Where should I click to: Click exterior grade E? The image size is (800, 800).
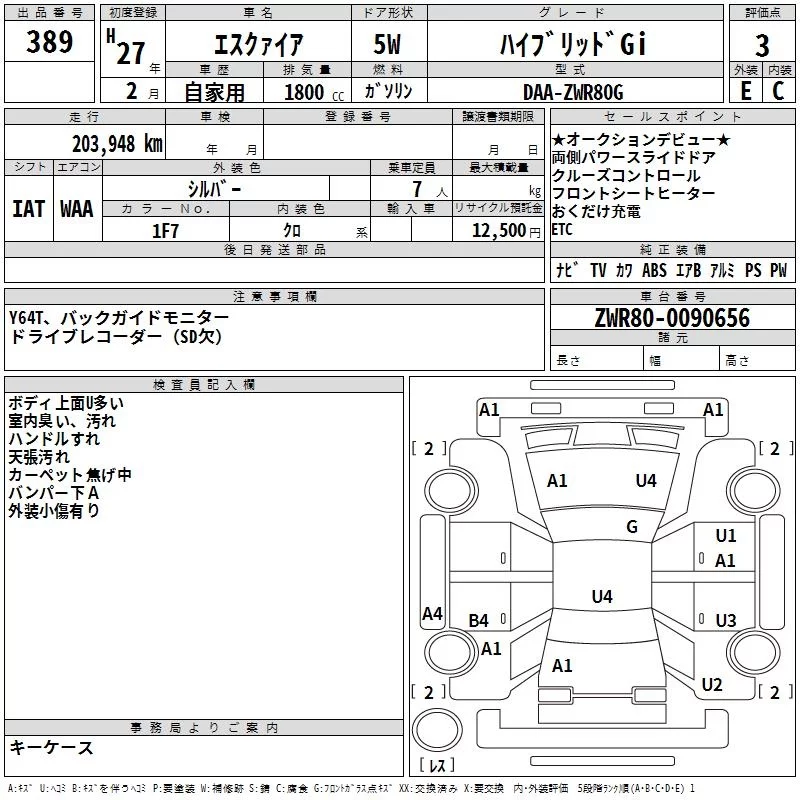pos(746,91)
